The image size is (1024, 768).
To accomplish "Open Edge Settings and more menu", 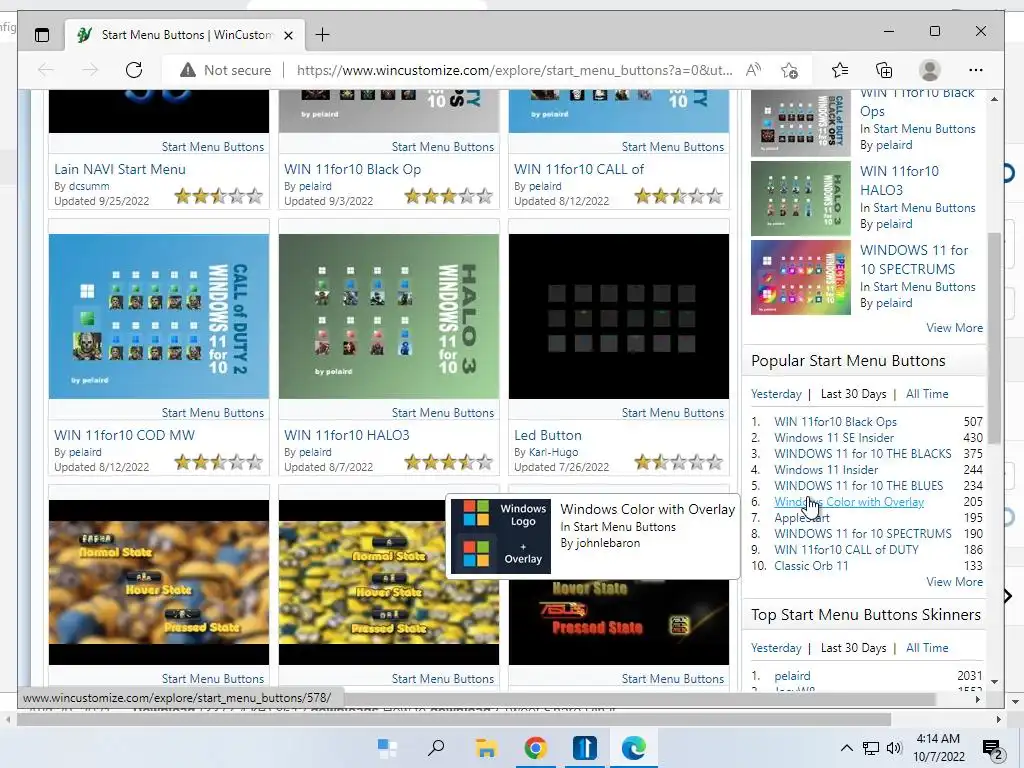I will pyautogui.click(x=976, y=70).
